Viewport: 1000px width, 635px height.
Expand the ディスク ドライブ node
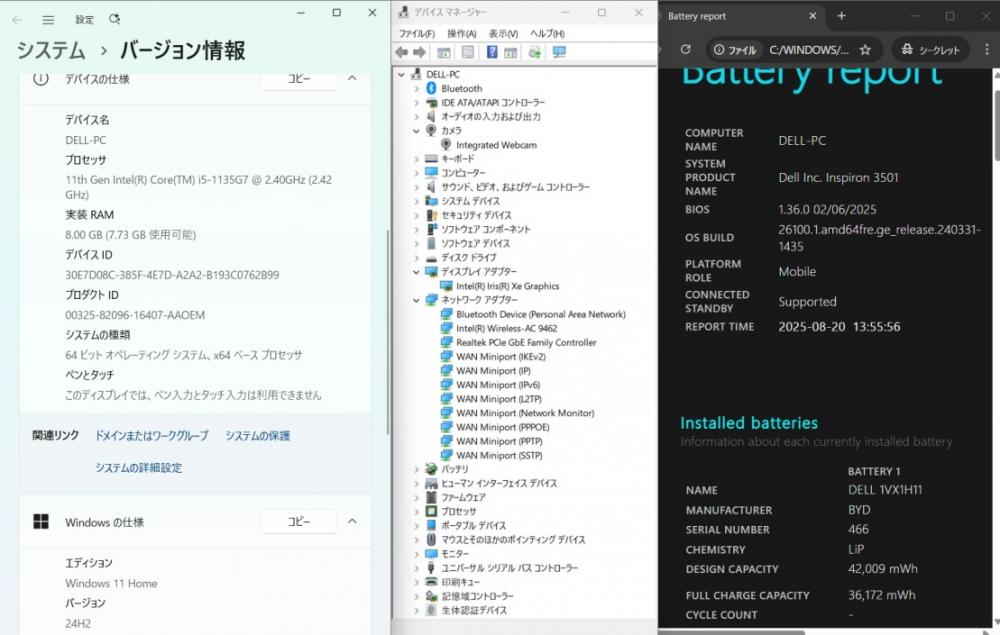(x=416, y=258)
